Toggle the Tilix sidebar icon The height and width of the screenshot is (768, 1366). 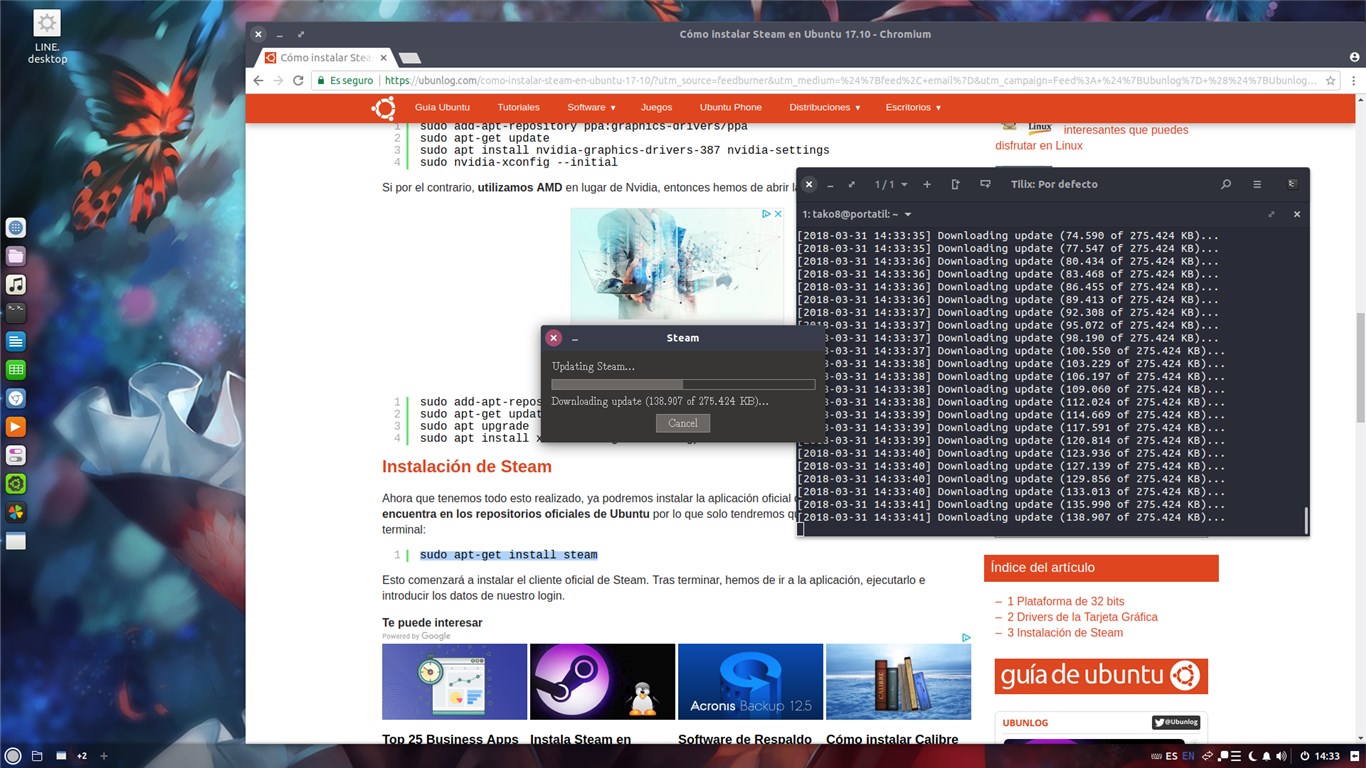point(1292,184)
